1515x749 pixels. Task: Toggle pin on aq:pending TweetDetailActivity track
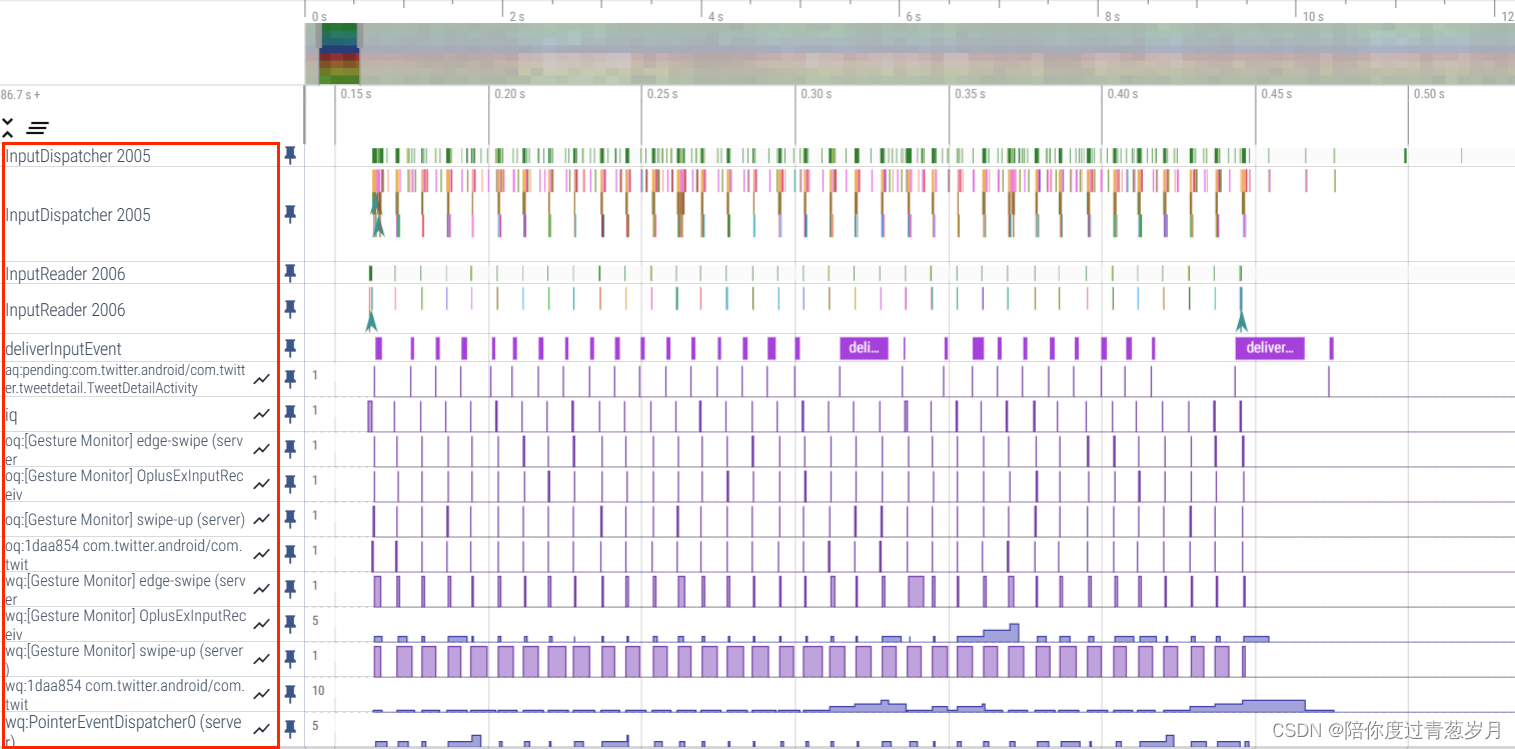[x=290, y=378]
